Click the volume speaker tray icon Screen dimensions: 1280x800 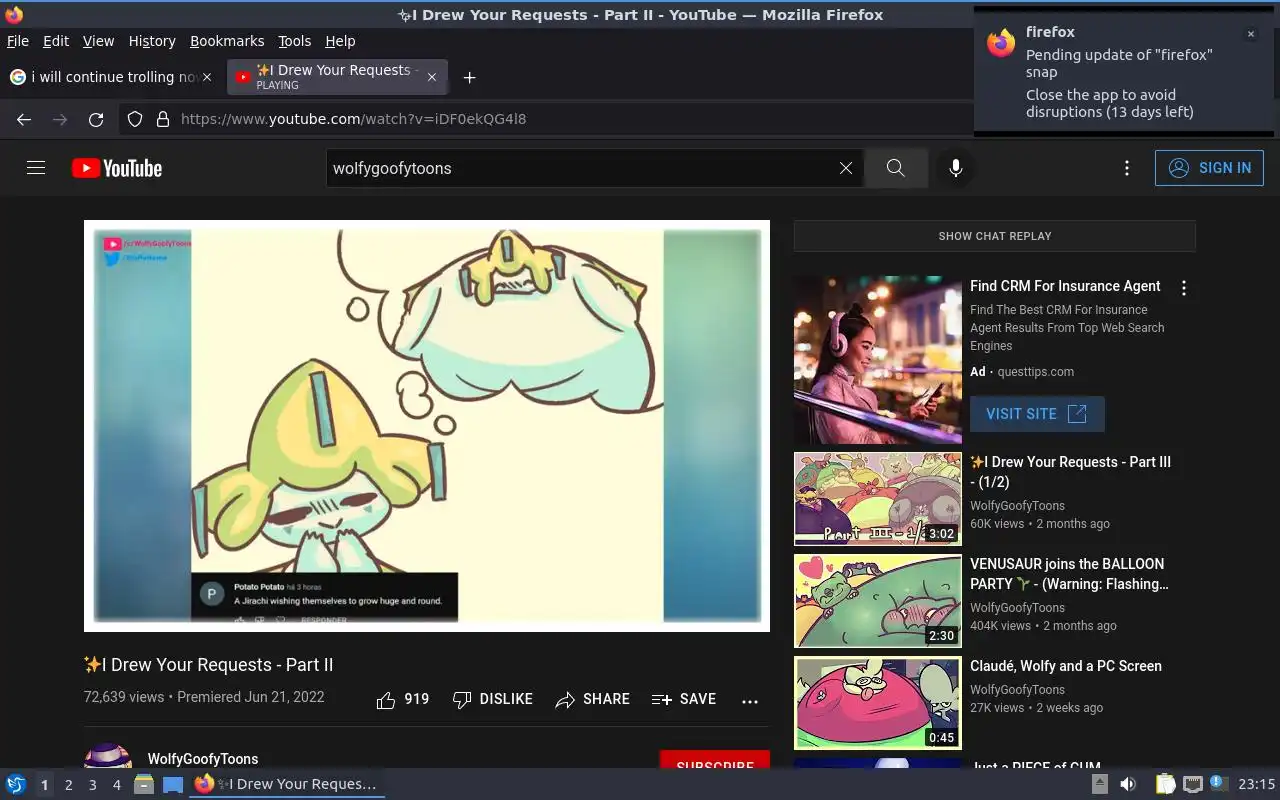pyautogui.click(x=1128, y=785)
